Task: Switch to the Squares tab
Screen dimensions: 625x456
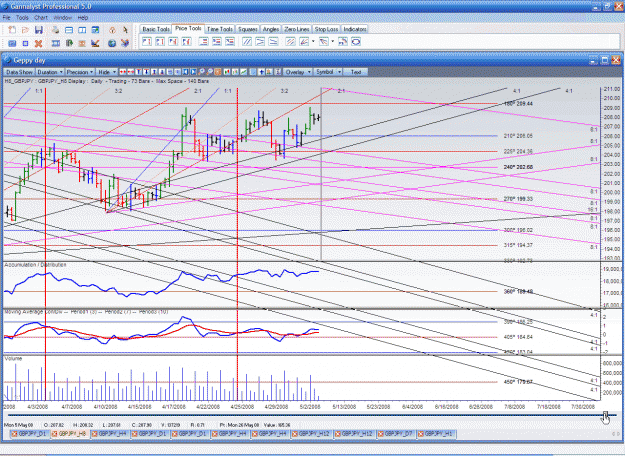Action: coord(248,29)
